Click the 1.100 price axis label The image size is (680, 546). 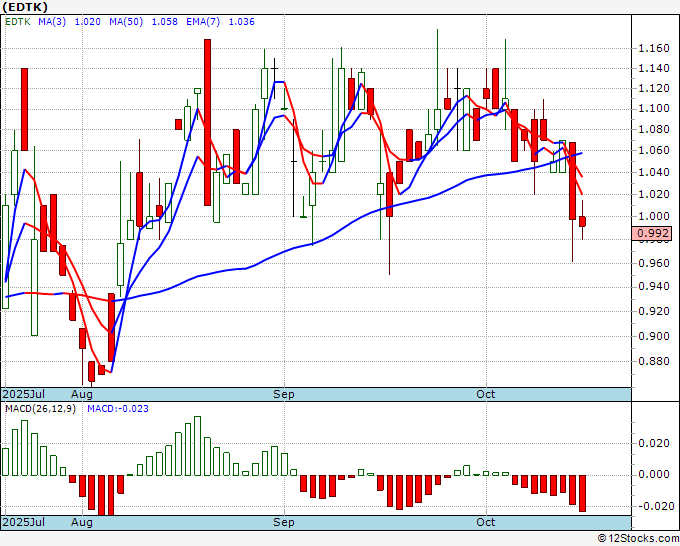click(654, 108)
